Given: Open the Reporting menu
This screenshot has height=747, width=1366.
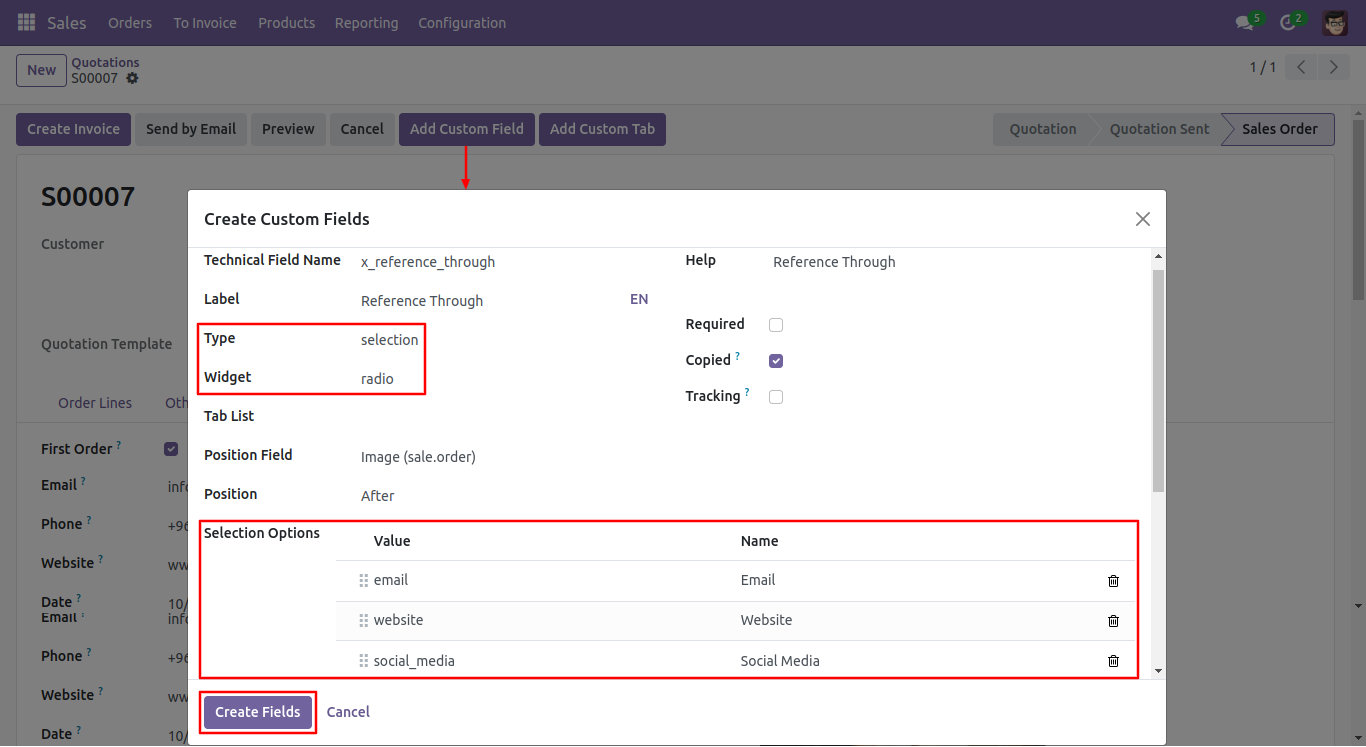Looking at the screenshot, I should click(366, 22).
